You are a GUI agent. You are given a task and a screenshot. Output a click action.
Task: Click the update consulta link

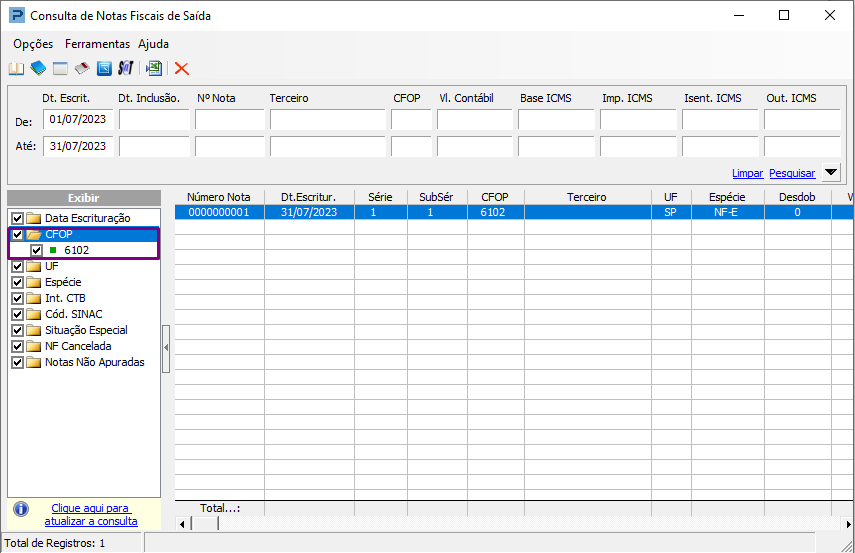[91, 515]
